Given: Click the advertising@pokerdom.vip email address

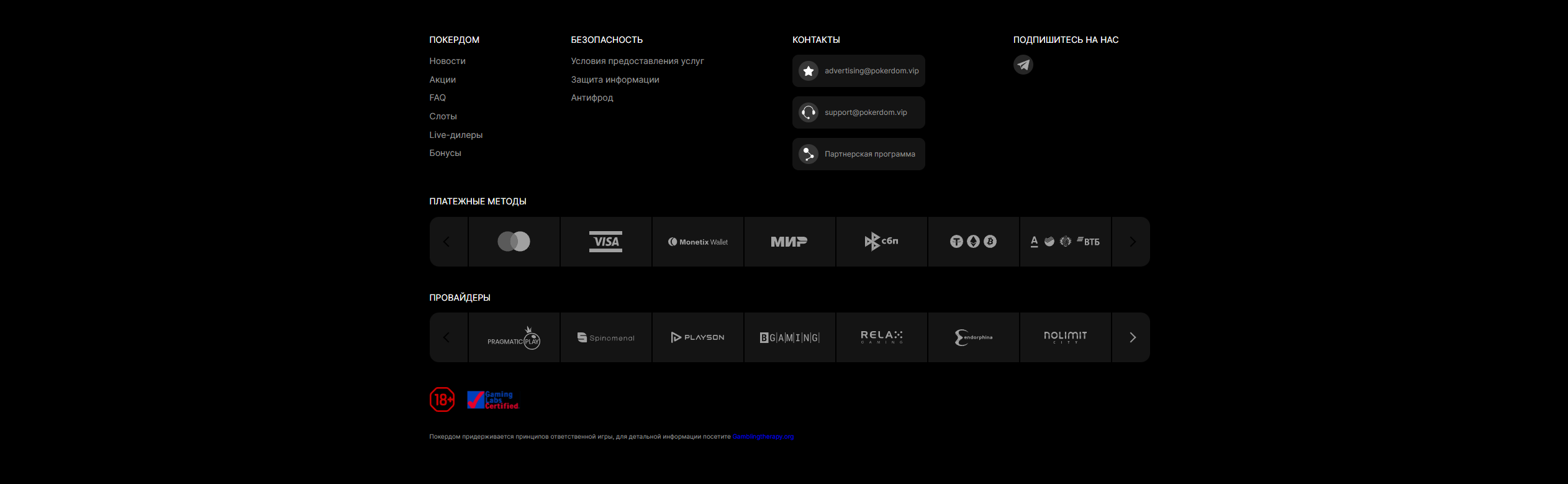Looking at the screenshot, I should coord(871,71).
